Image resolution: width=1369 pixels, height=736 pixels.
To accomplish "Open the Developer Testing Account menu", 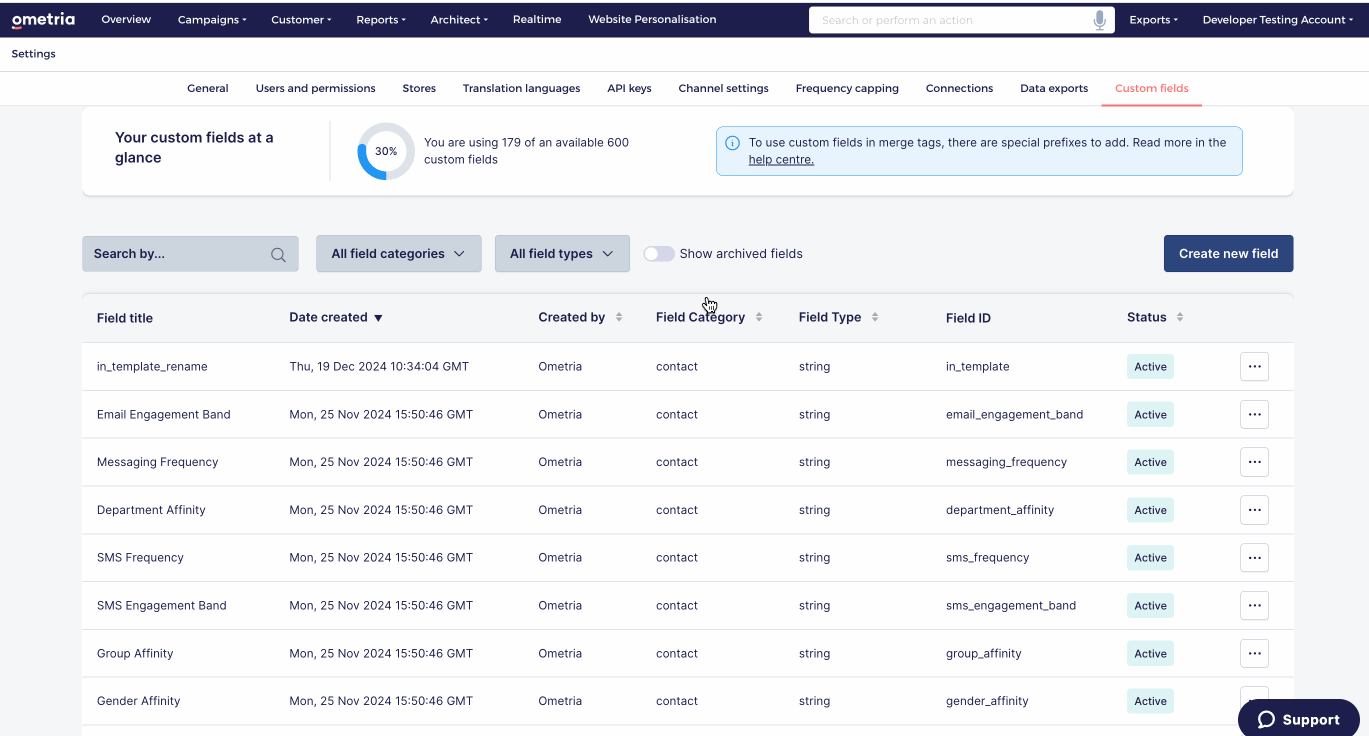I will 1277,19.
